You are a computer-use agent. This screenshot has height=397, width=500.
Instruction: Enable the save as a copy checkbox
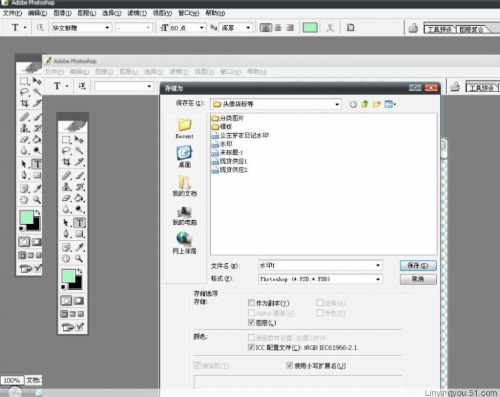coord(251,303)
